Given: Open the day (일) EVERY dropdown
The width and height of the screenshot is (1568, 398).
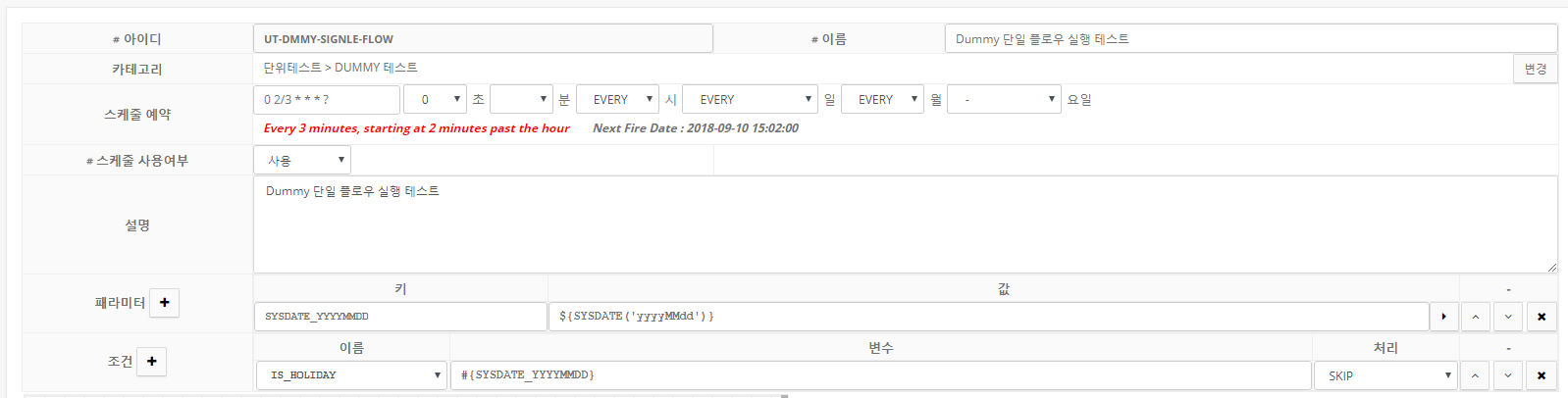Looking at the screenshot, I should (x=750, y=99).
